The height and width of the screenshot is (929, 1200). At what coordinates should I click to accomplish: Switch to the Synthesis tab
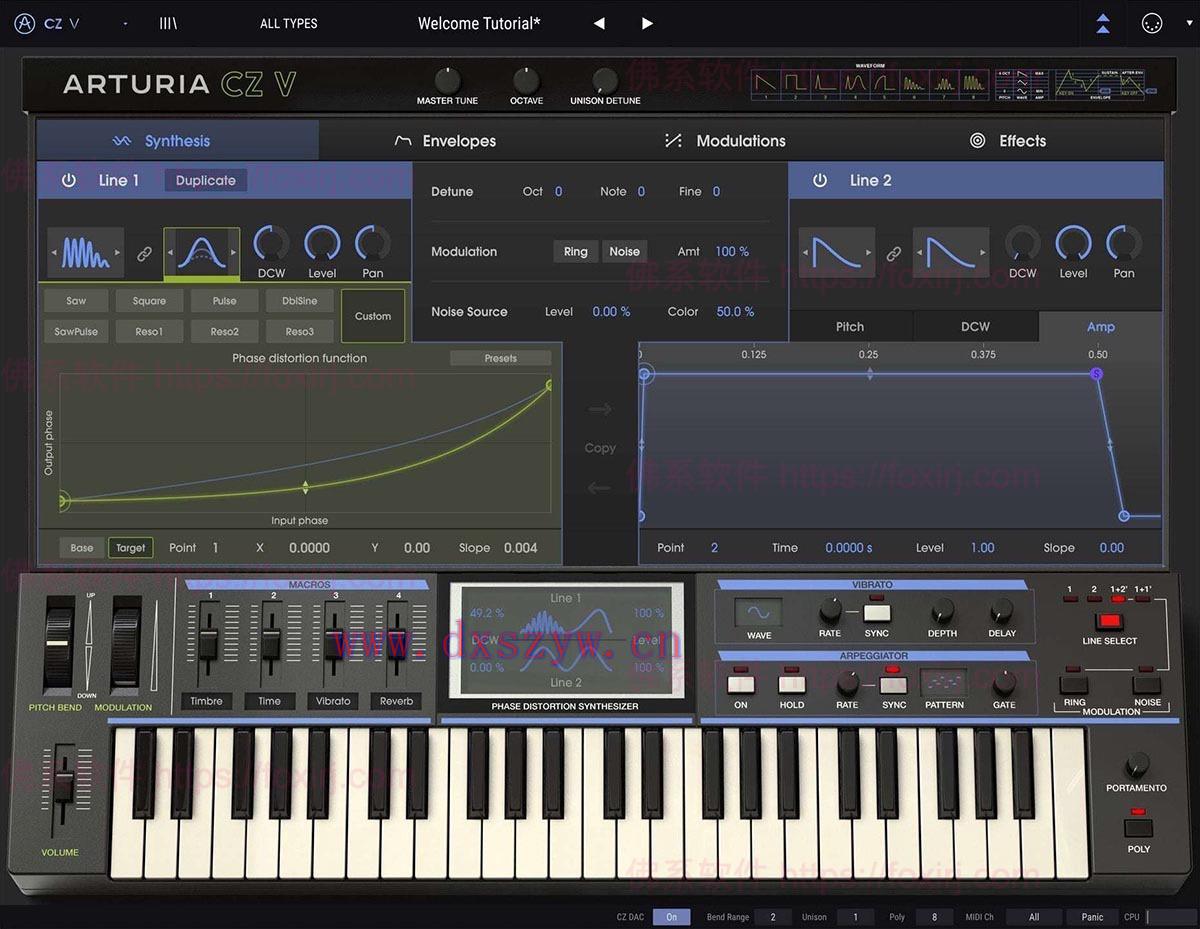(178, 141)
